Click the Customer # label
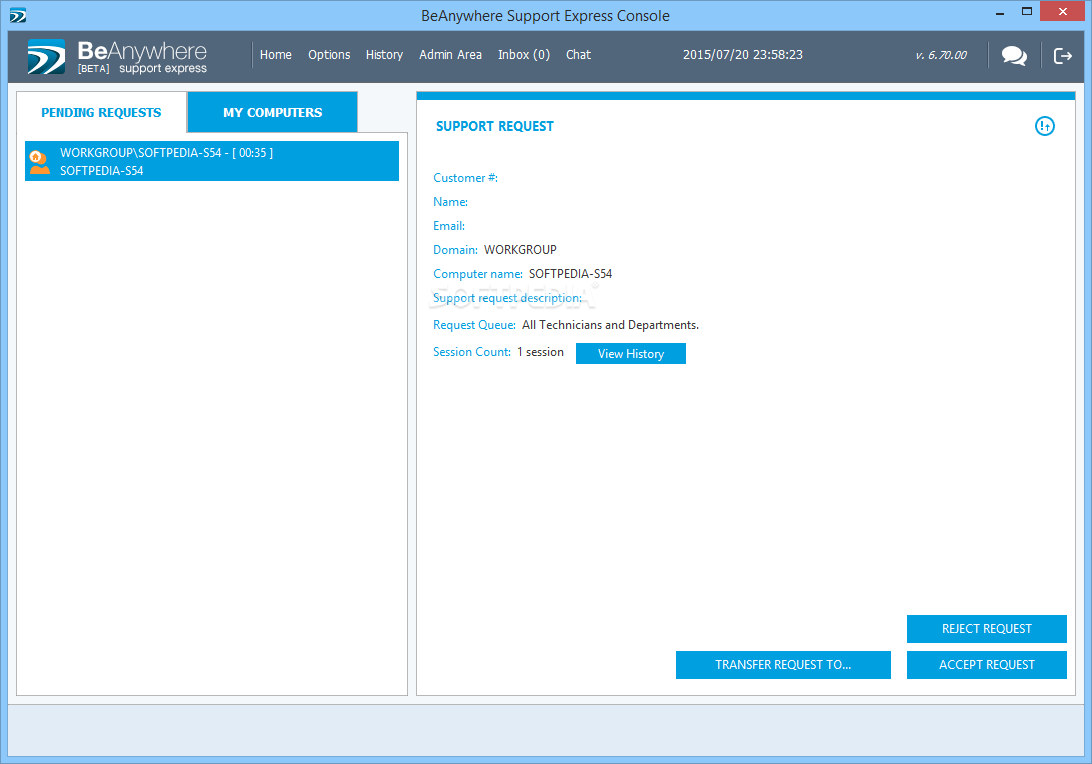This screenshot has width=1092, height=764. click(x=465, y=178)
